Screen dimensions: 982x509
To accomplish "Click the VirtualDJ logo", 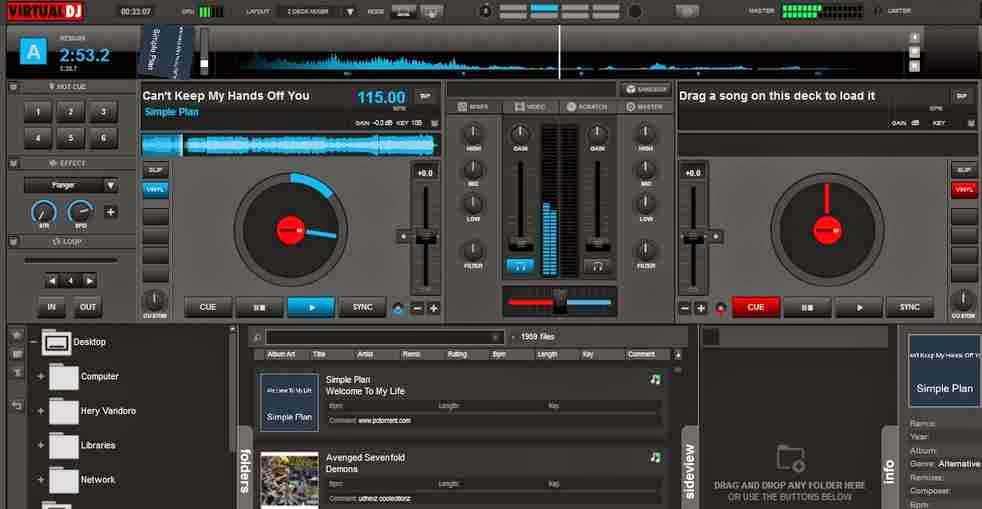I will tap(46, 11).
